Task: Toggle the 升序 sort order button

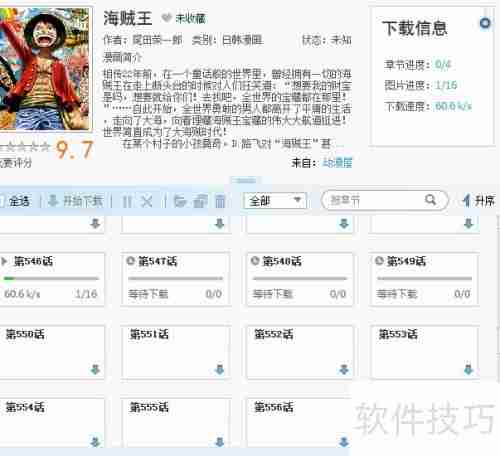Action: [479, 201]
